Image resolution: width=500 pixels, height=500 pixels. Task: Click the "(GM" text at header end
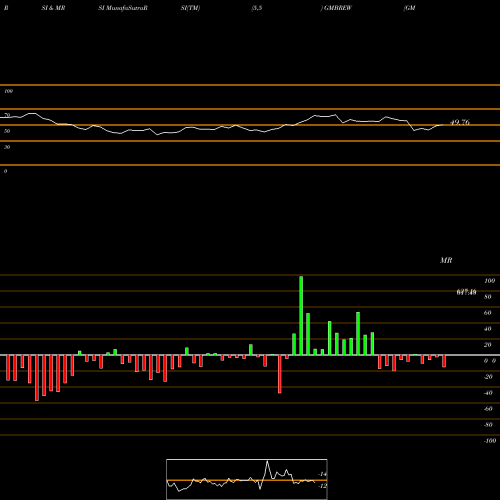(409, 8)
